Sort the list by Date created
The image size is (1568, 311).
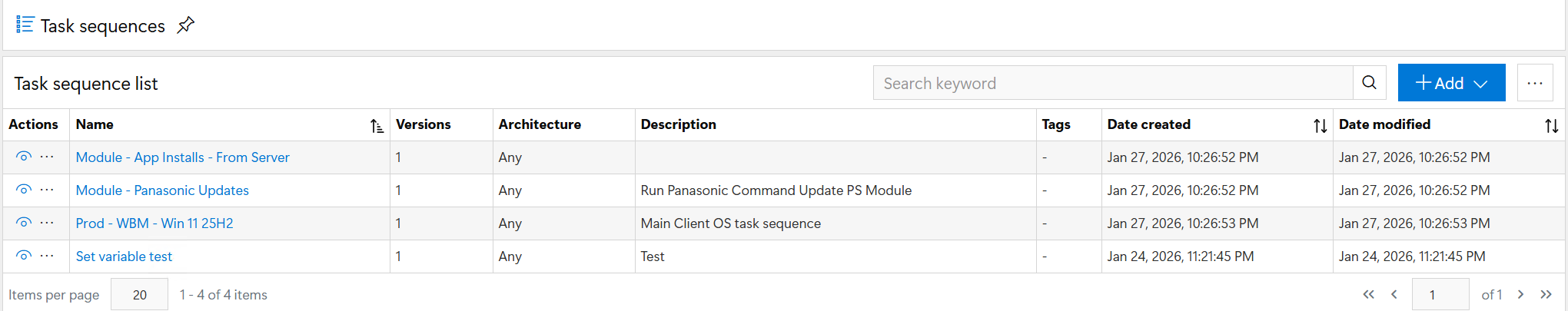click(1320, 126)
